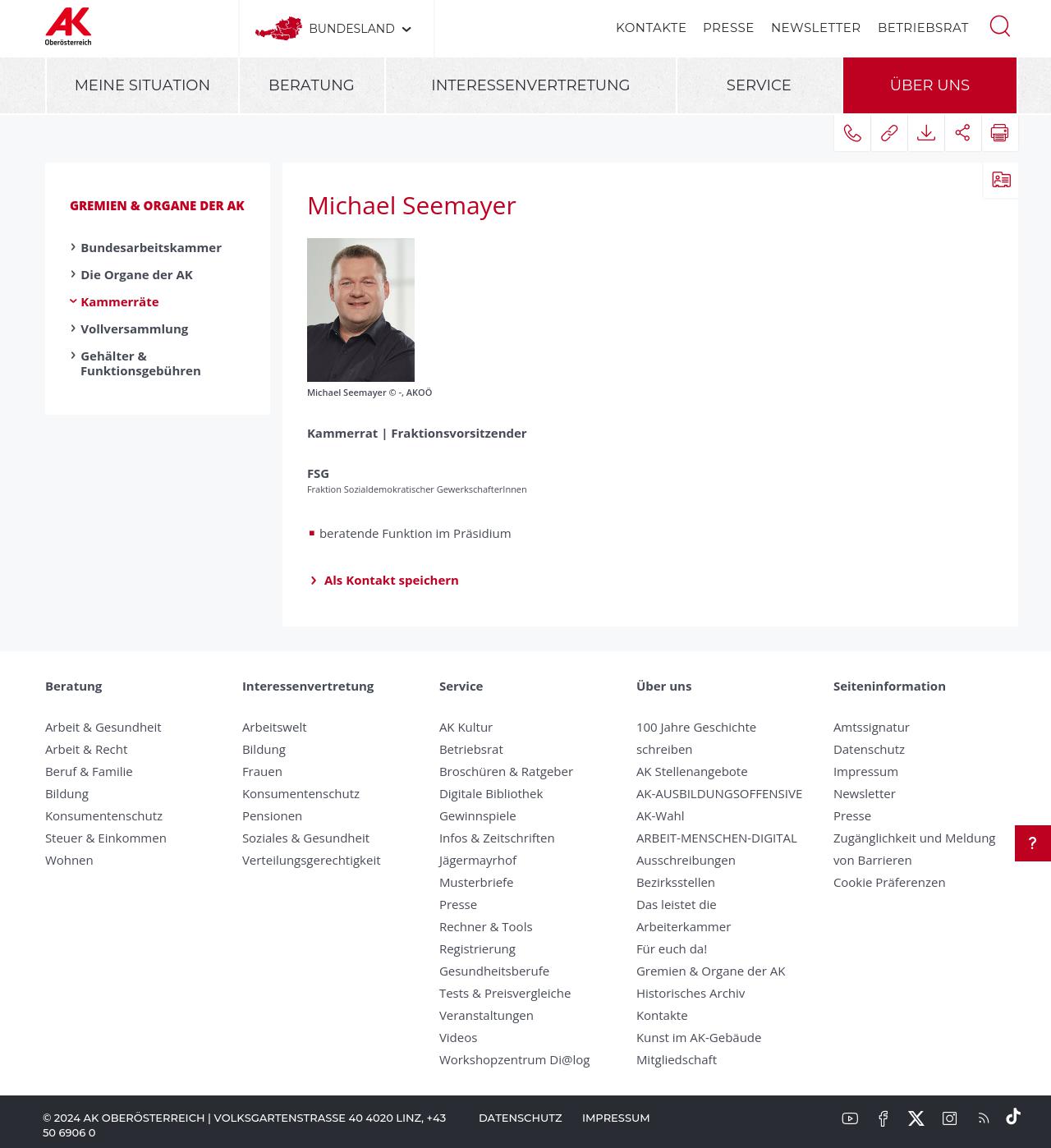Open Beruf & Familie footer link

(89, 771)
